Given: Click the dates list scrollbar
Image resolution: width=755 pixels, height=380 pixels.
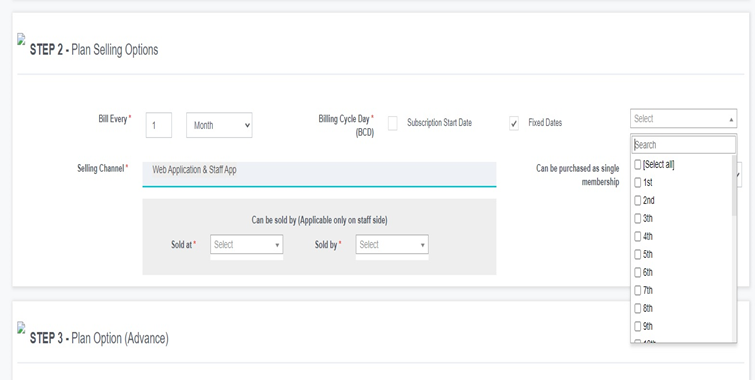Looking at the screenshot, I should (734, 185).
